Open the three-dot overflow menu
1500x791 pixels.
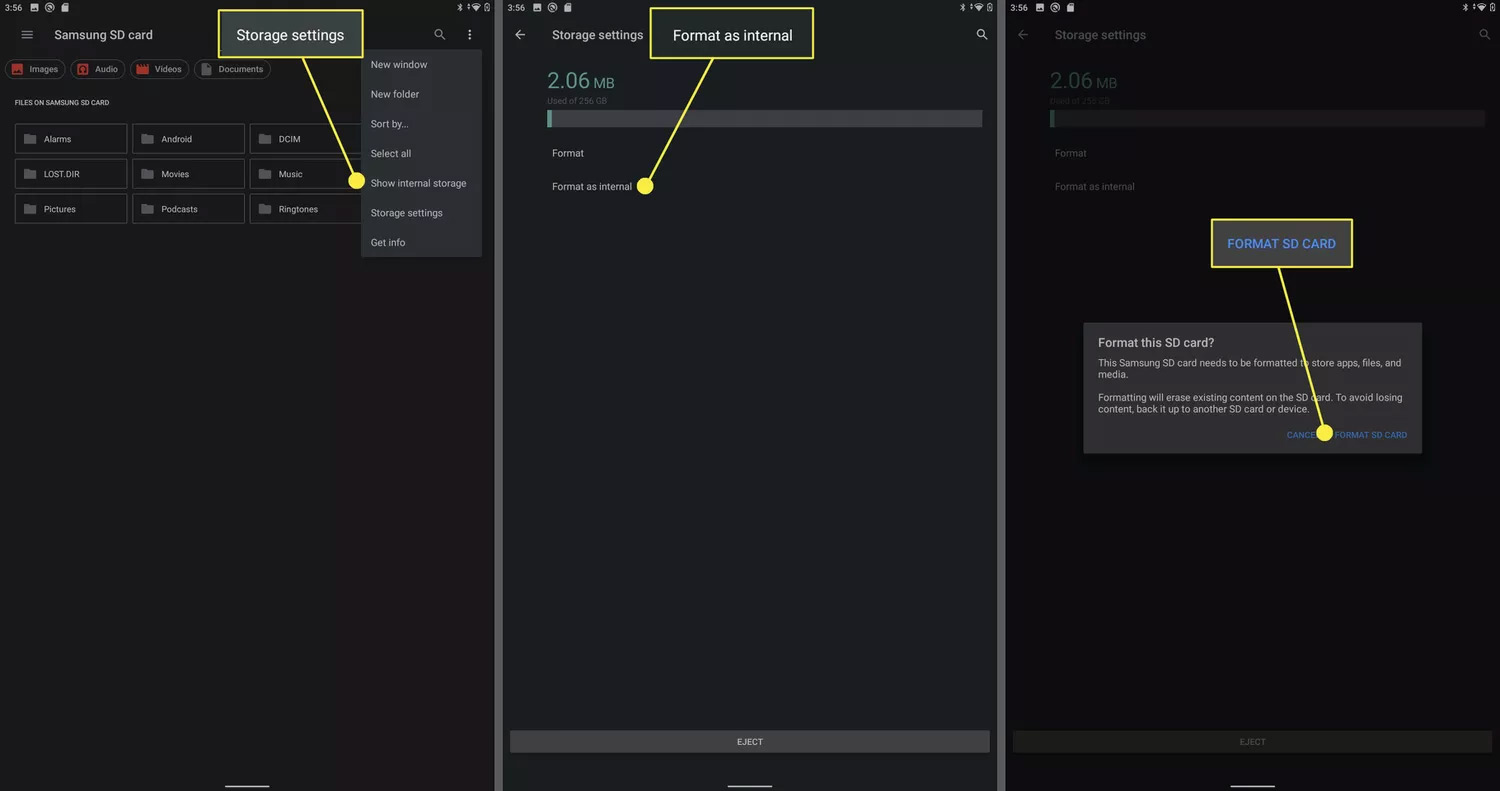click(x=469, y=34)
